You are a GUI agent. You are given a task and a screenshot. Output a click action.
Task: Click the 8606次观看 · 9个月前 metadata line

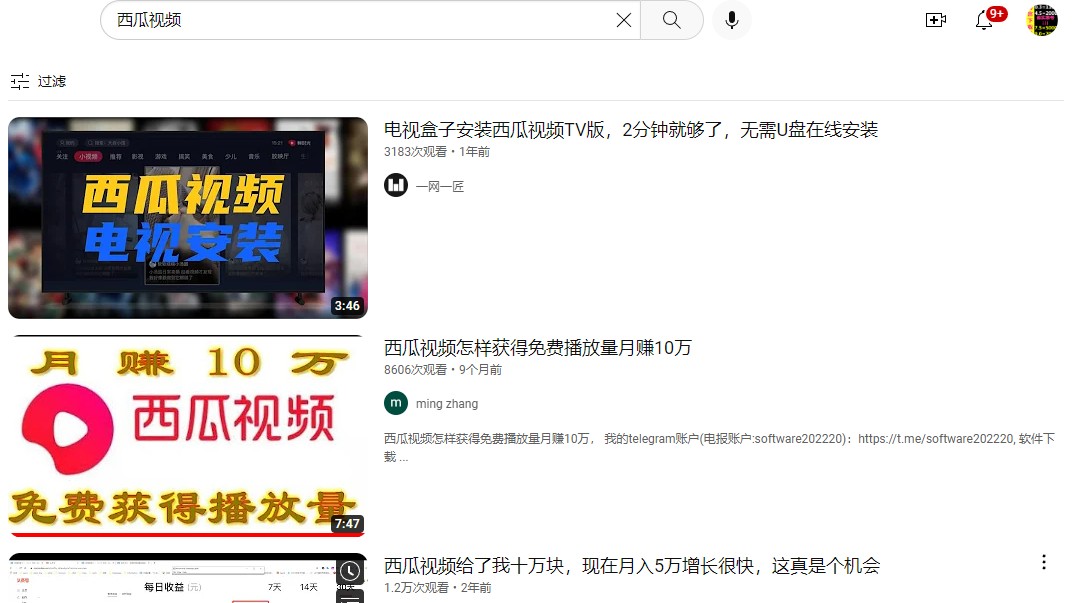coord(443,369)
